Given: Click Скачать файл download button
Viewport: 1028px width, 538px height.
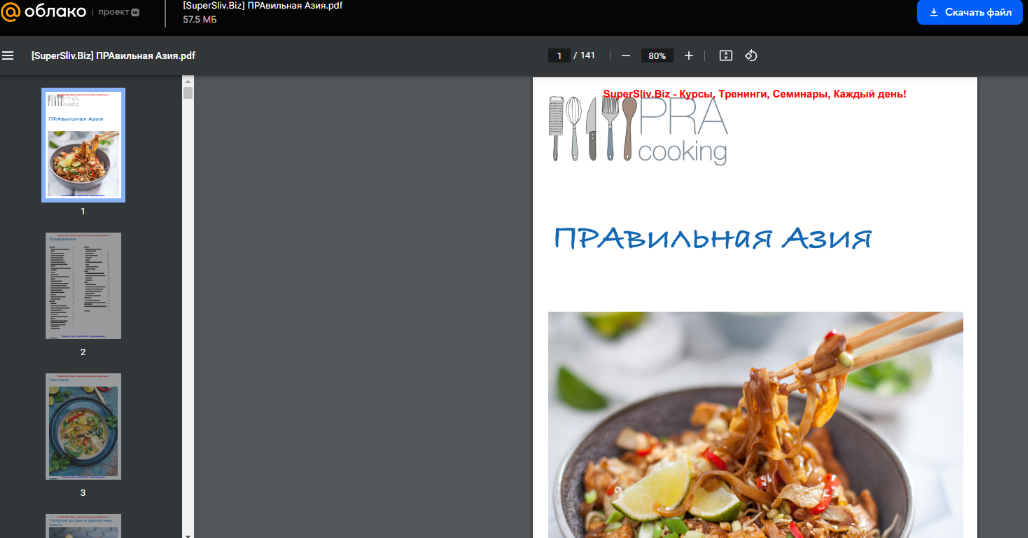Looking at the screenshot, I should [970, 12].
